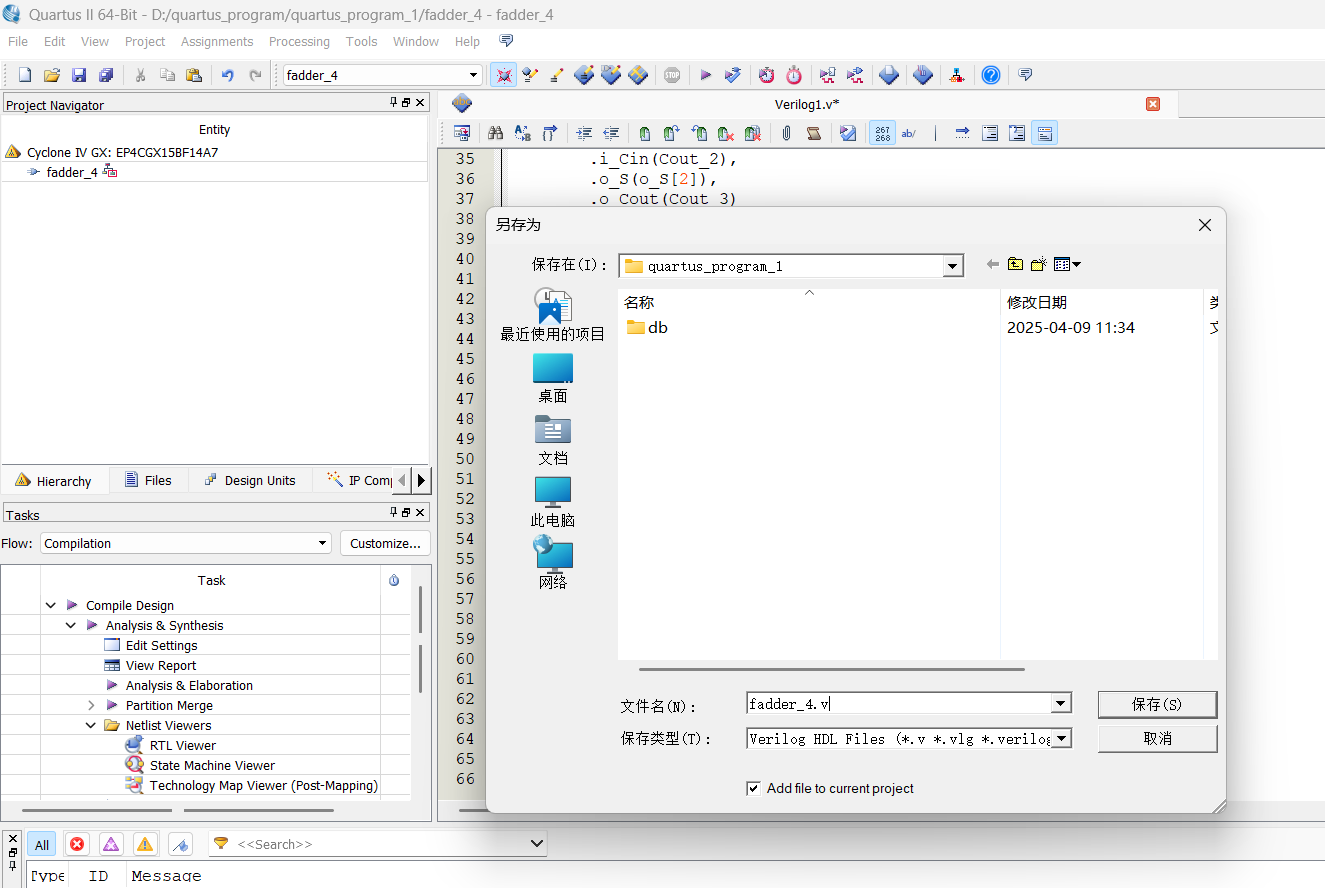
Task: Switch to the Hierarchy tab
Action: (54, 481)
